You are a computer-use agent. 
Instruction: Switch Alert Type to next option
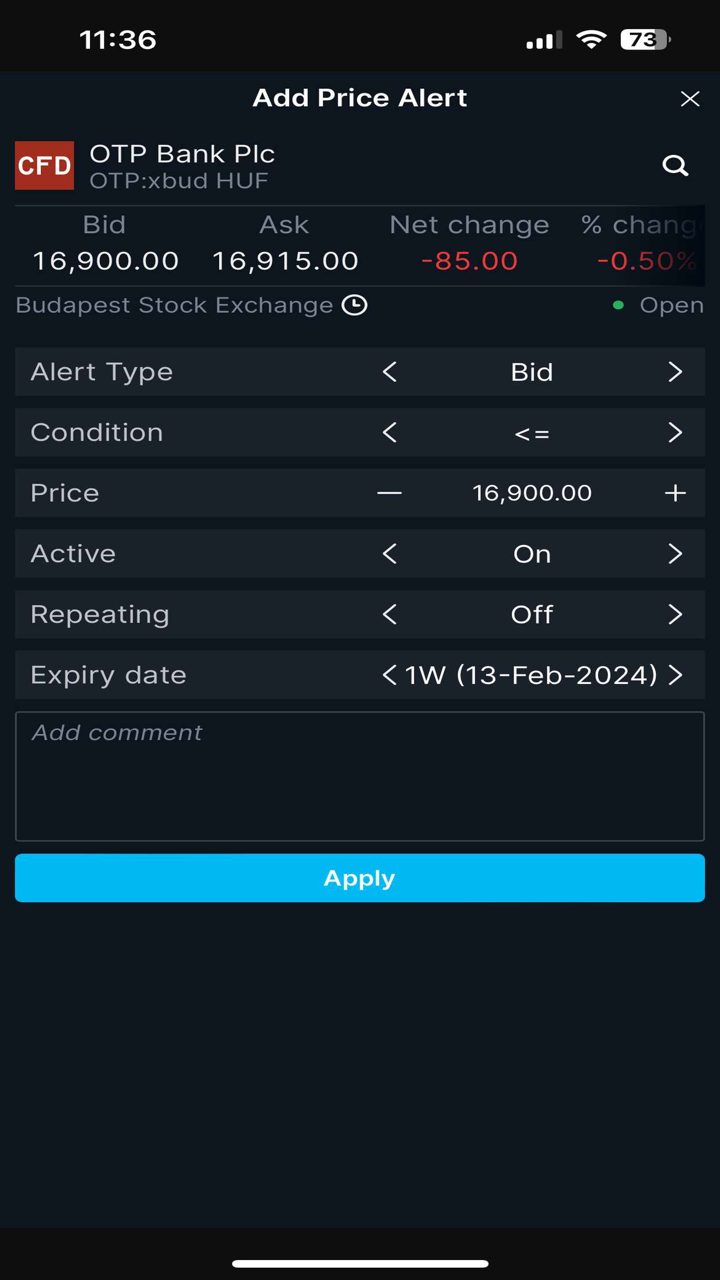675,372
